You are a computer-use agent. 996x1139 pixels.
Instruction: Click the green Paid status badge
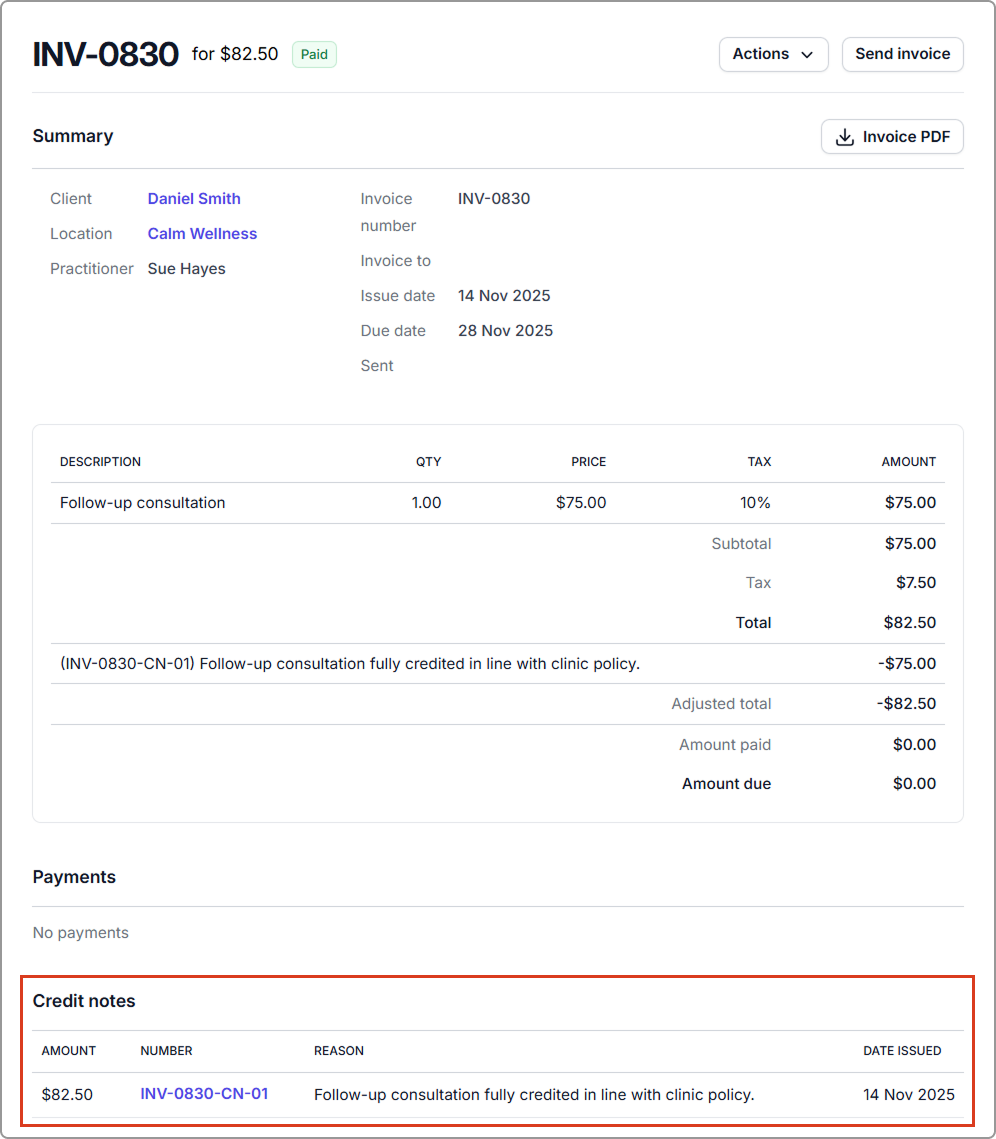[x=314, y=55]
